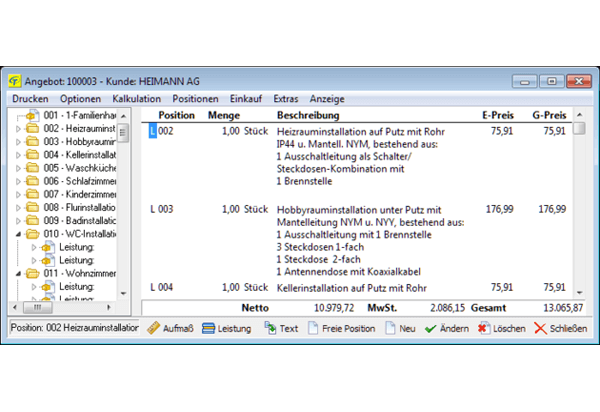Screen dimensions: 600x412
Task: Collapse the 011 - Wohnzimmer node
Action: pos(17,273)
